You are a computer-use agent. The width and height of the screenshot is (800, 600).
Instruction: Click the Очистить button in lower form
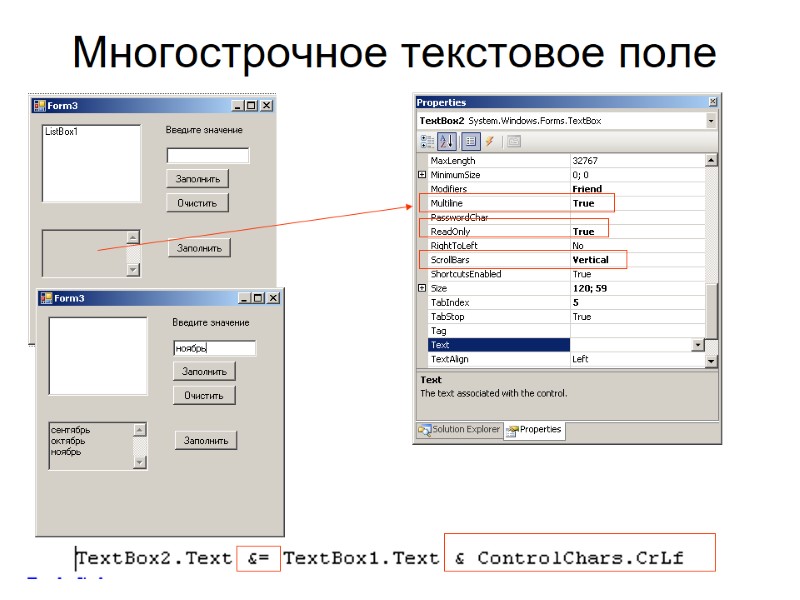point(204,395)
